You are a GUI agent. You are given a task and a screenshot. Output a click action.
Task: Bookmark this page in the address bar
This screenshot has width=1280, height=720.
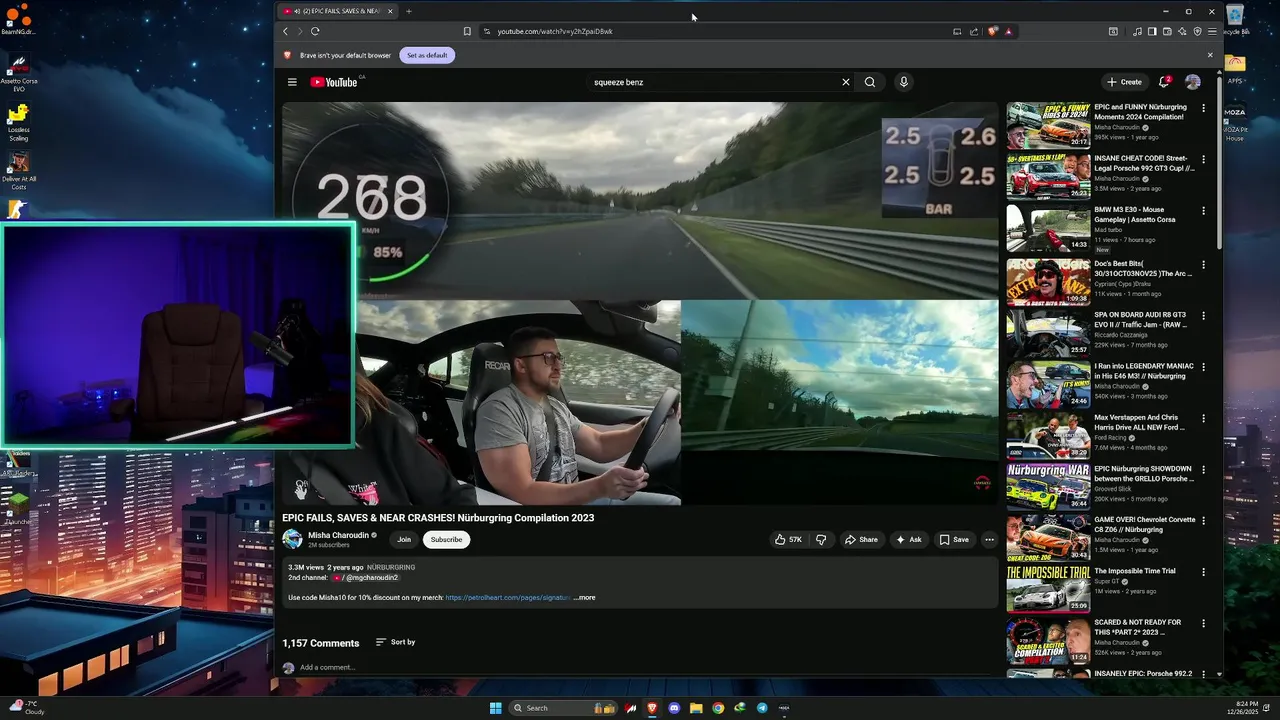(467, 31)
